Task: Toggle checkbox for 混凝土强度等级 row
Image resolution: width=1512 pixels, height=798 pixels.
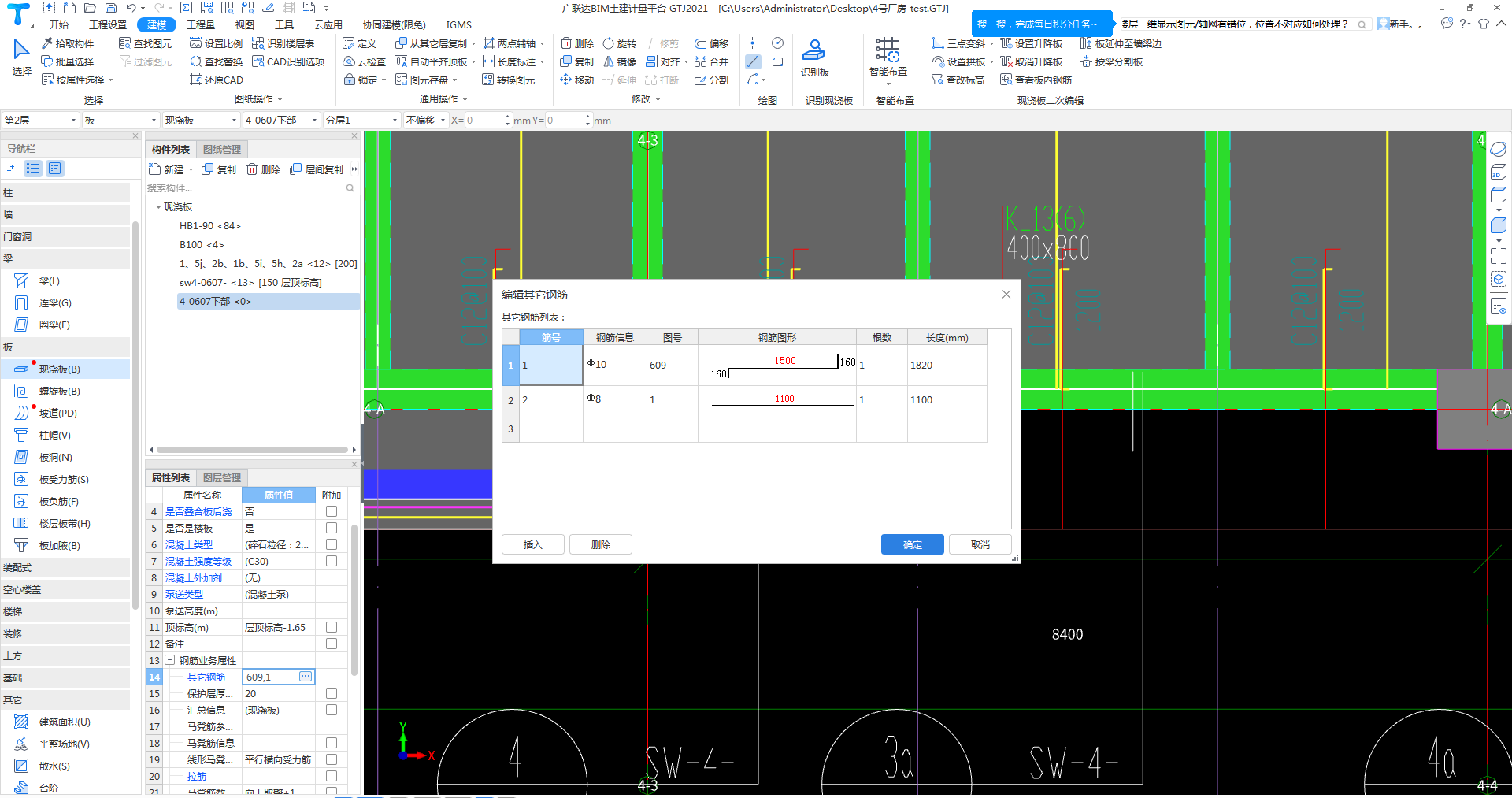Action: coord(332,561)
